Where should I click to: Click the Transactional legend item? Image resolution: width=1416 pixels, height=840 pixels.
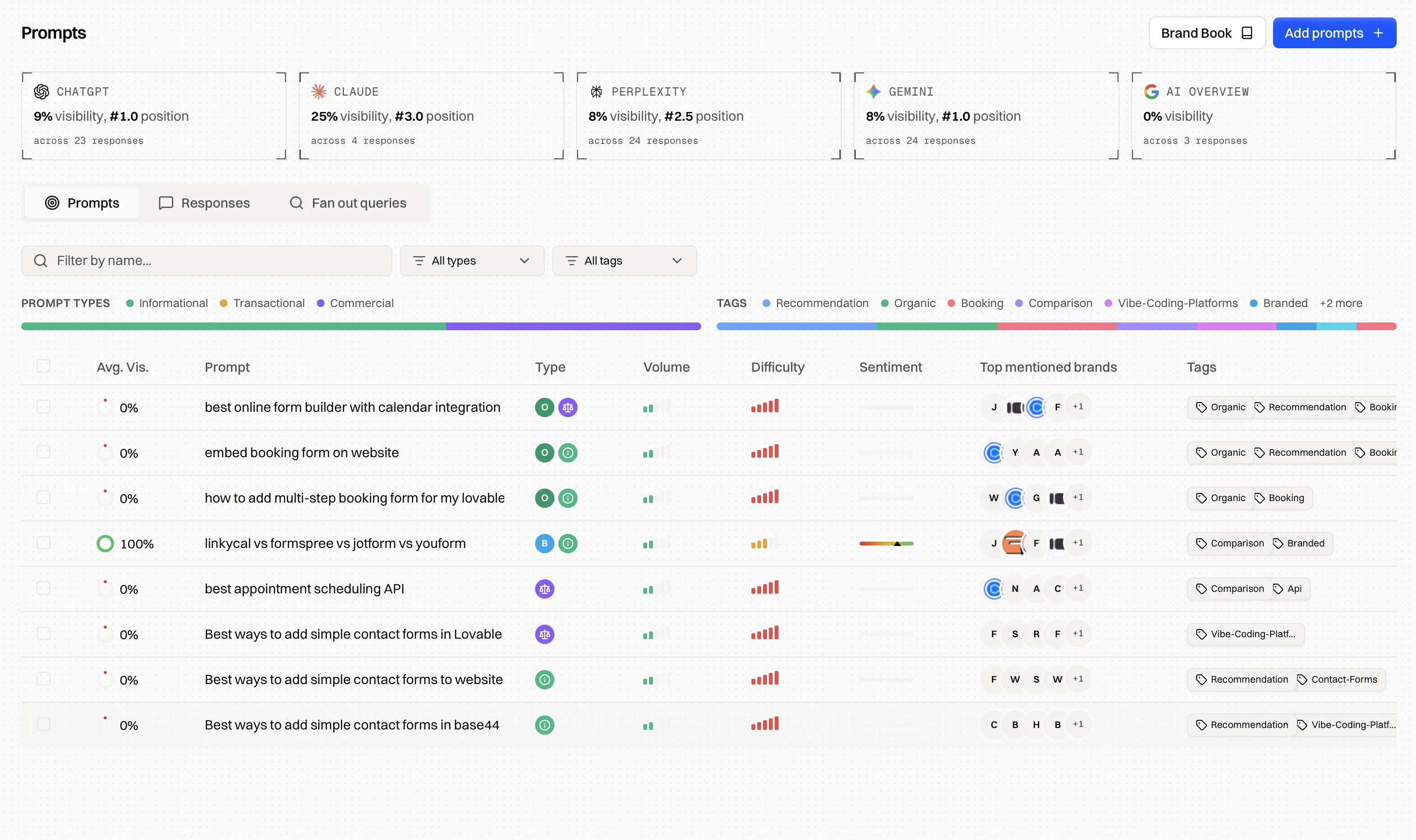(262, 303)
